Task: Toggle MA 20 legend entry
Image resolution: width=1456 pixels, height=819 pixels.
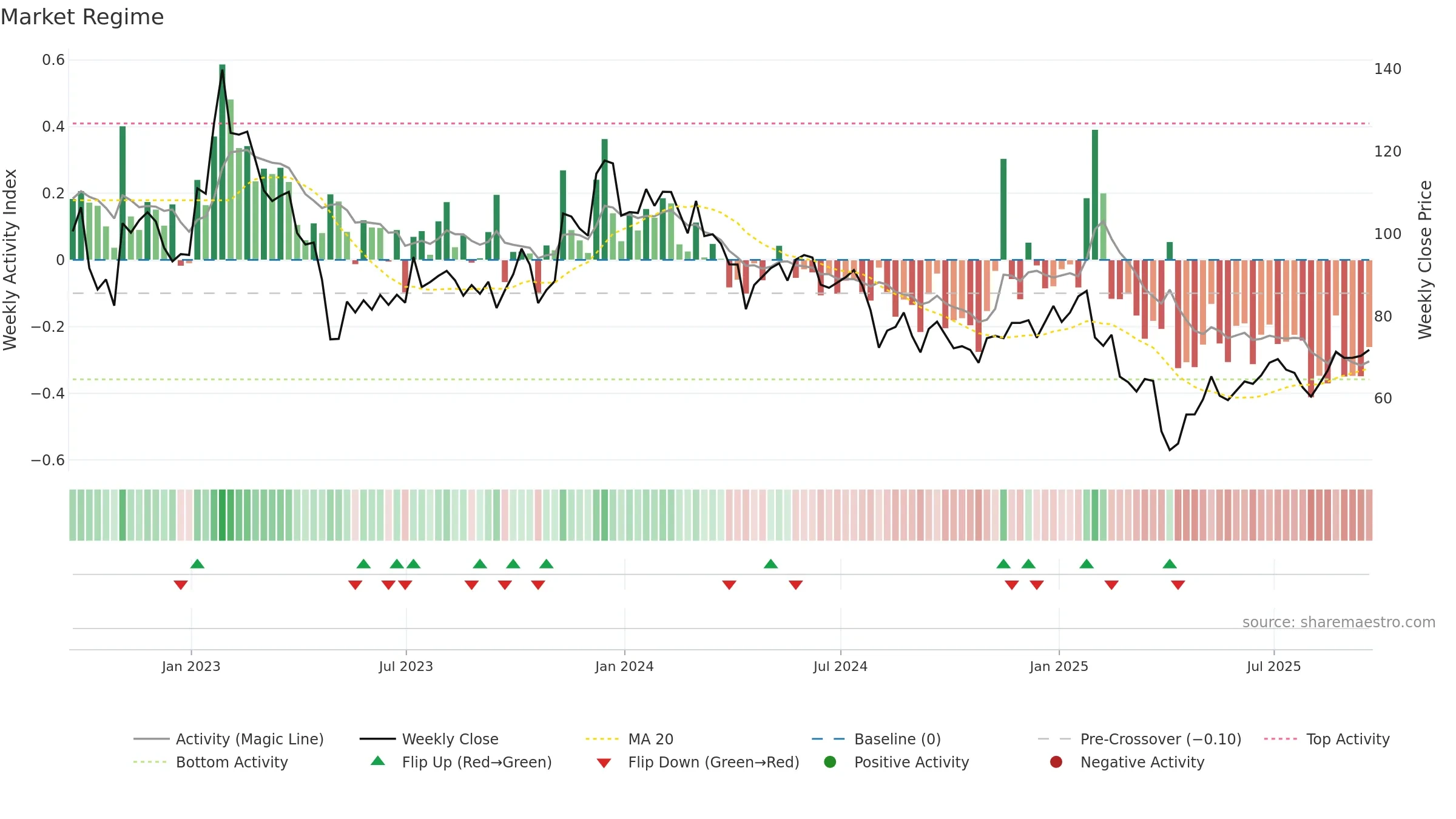Action: (x=629, y=739)
